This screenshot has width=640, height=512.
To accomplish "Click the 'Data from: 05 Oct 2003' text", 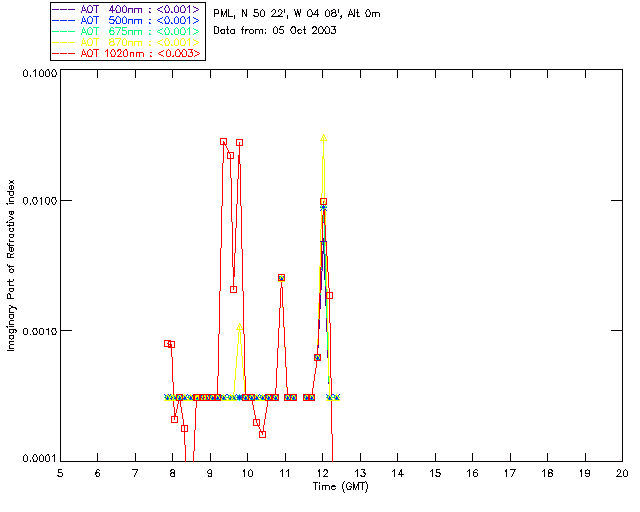I will tap(275, 30).
